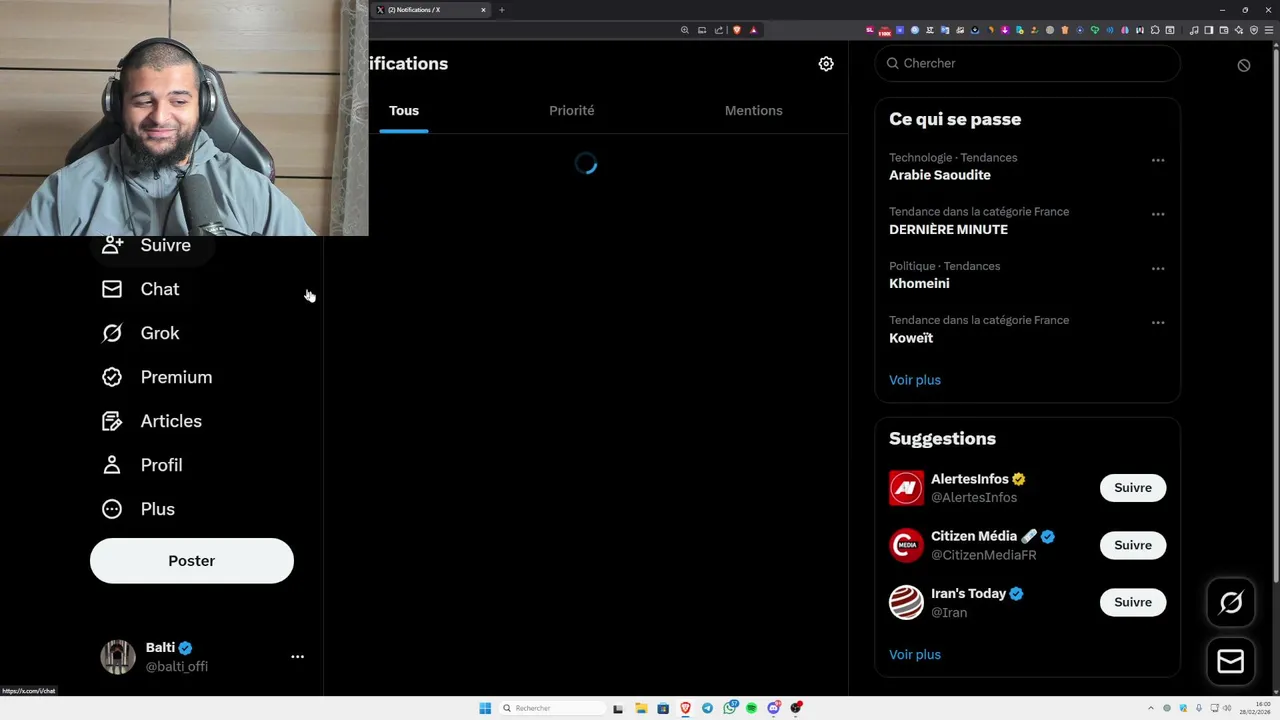
Task: Click the volume icon in the system tray
Action: pyautogui.click(x=1227, y=708)
